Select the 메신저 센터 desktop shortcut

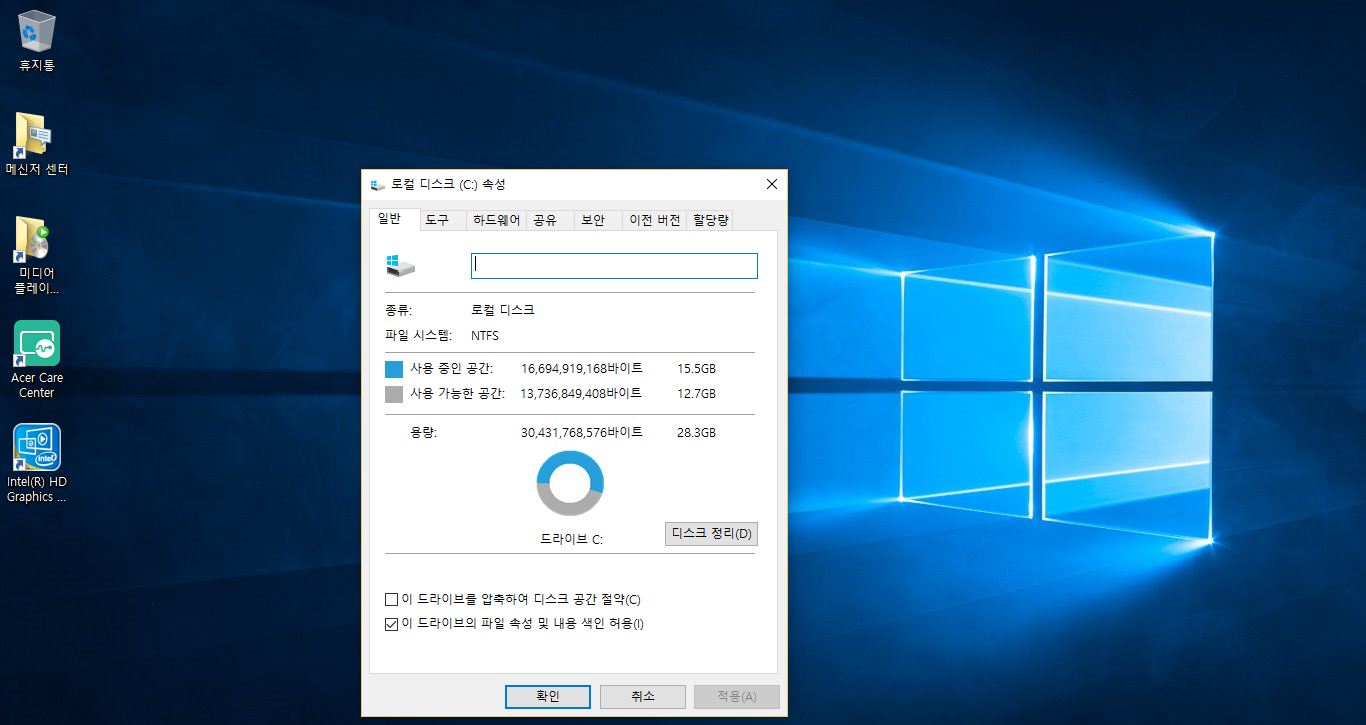point(37,144)
